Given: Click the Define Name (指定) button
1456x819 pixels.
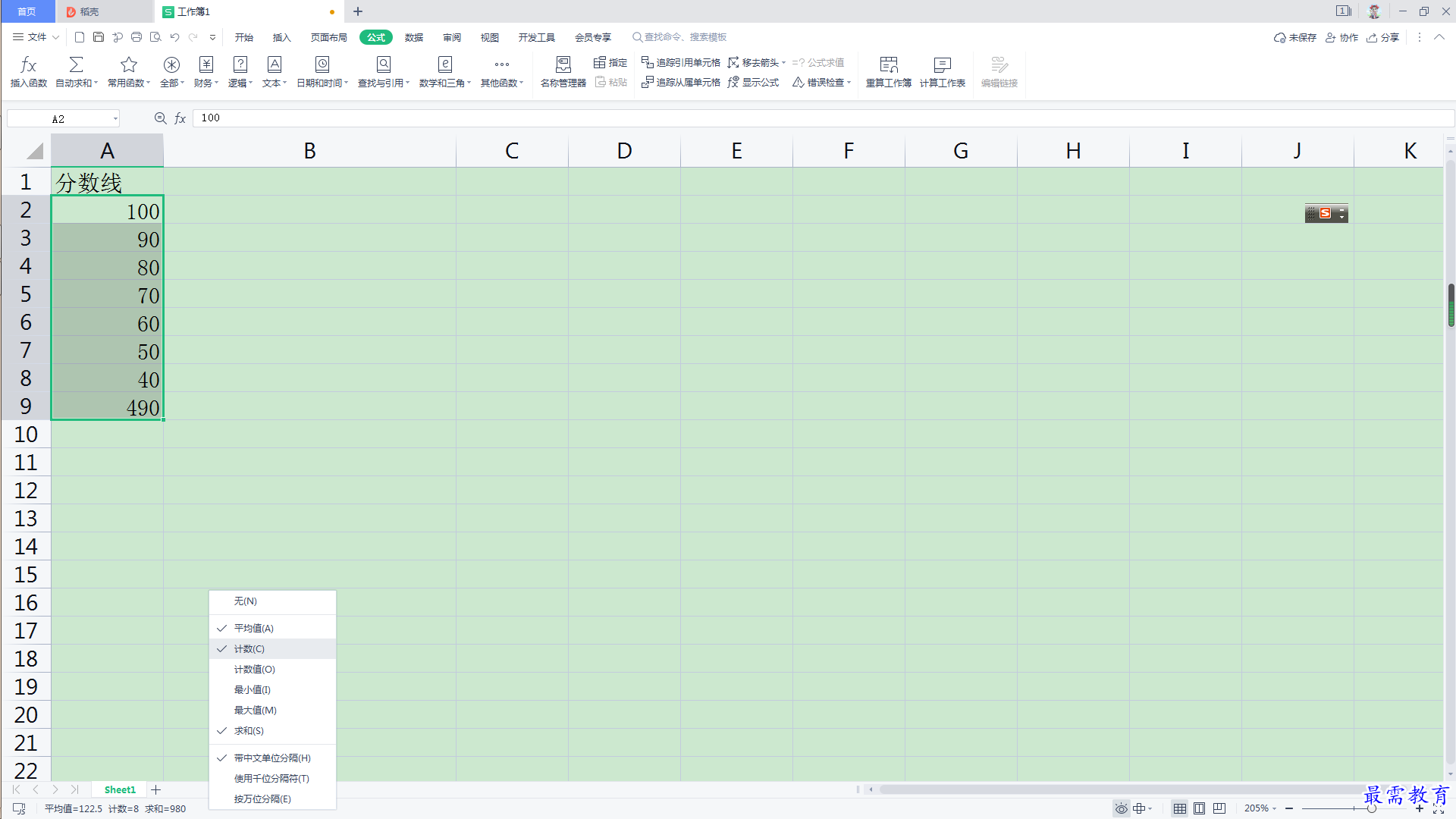Looking at the screenshot, I should 610,62.
